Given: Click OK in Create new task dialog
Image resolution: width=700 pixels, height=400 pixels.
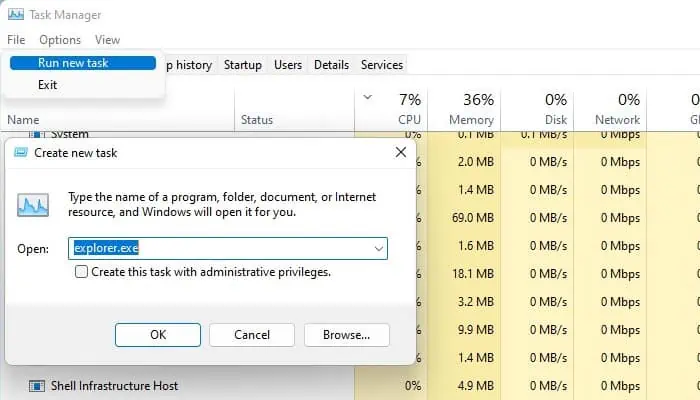Looking at the screenshot, I should tap(158, 335).
